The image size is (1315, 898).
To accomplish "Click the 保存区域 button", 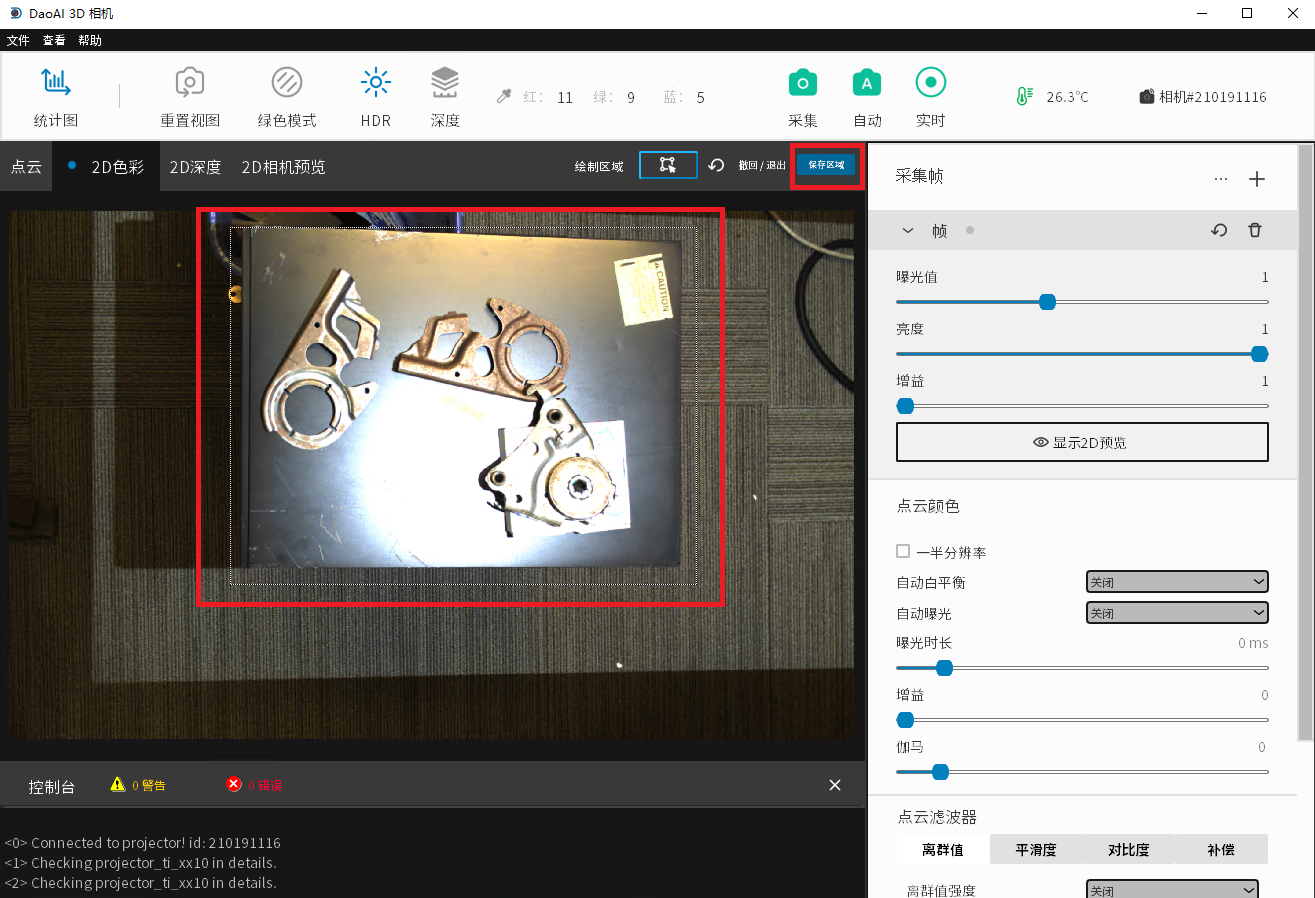I will point(826,165).
